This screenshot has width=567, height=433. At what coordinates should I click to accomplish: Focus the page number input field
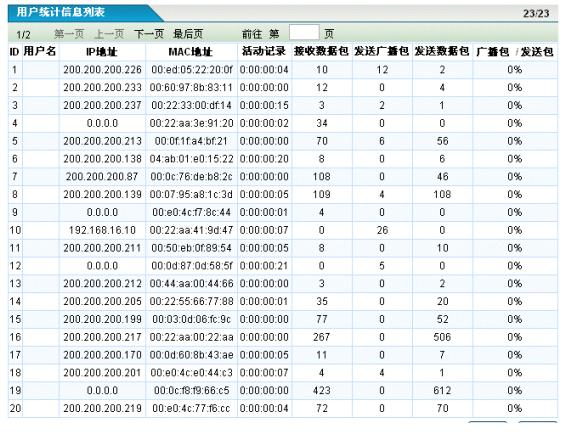click(x=304, y=33)
